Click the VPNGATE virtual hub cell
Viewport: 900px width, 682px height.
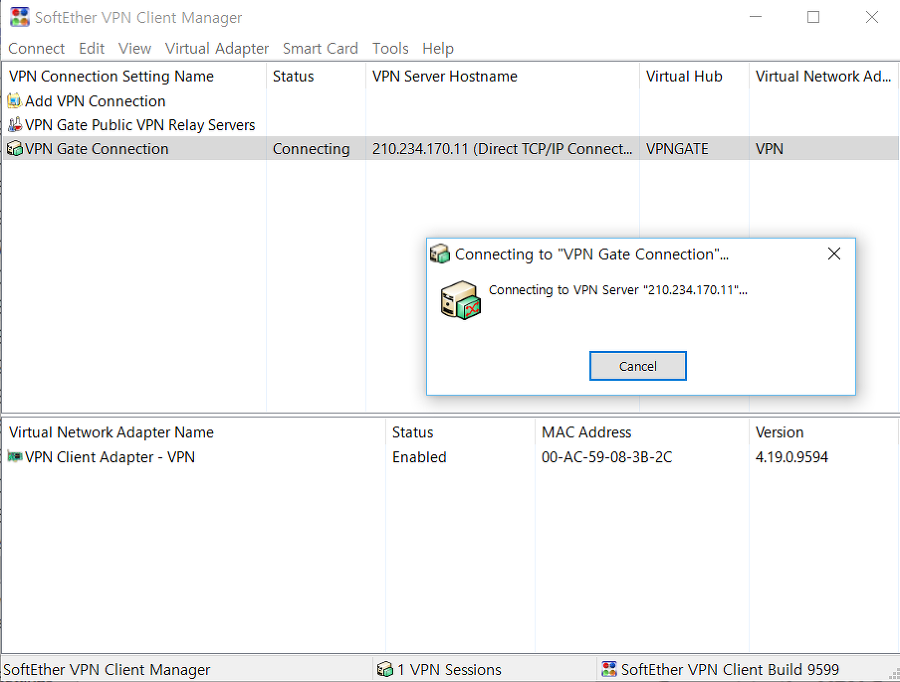click(x=677, y=149)
